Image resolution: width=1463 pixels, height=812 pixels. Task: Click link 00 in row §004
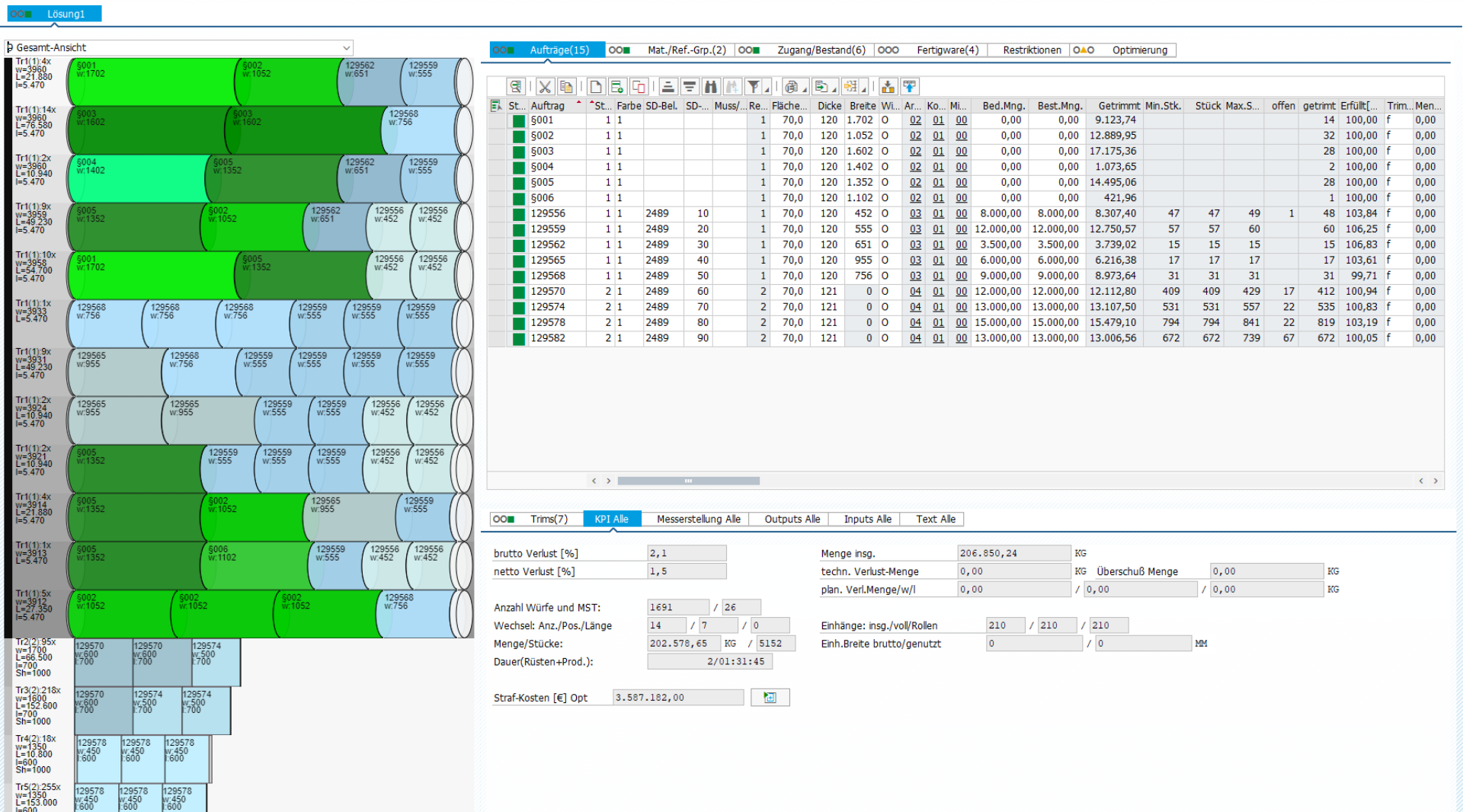pyautogui.click(x=961, y=167)
